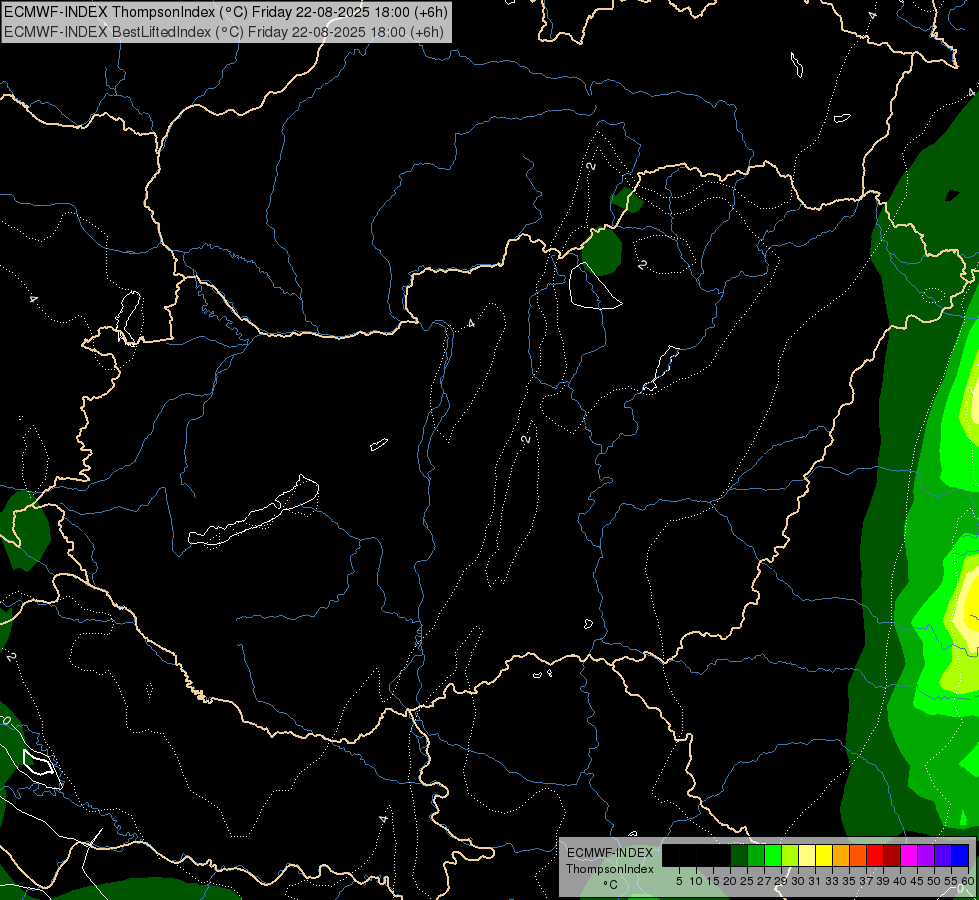
Task: Click legend tick label '35'
Action: coord(849,881)
